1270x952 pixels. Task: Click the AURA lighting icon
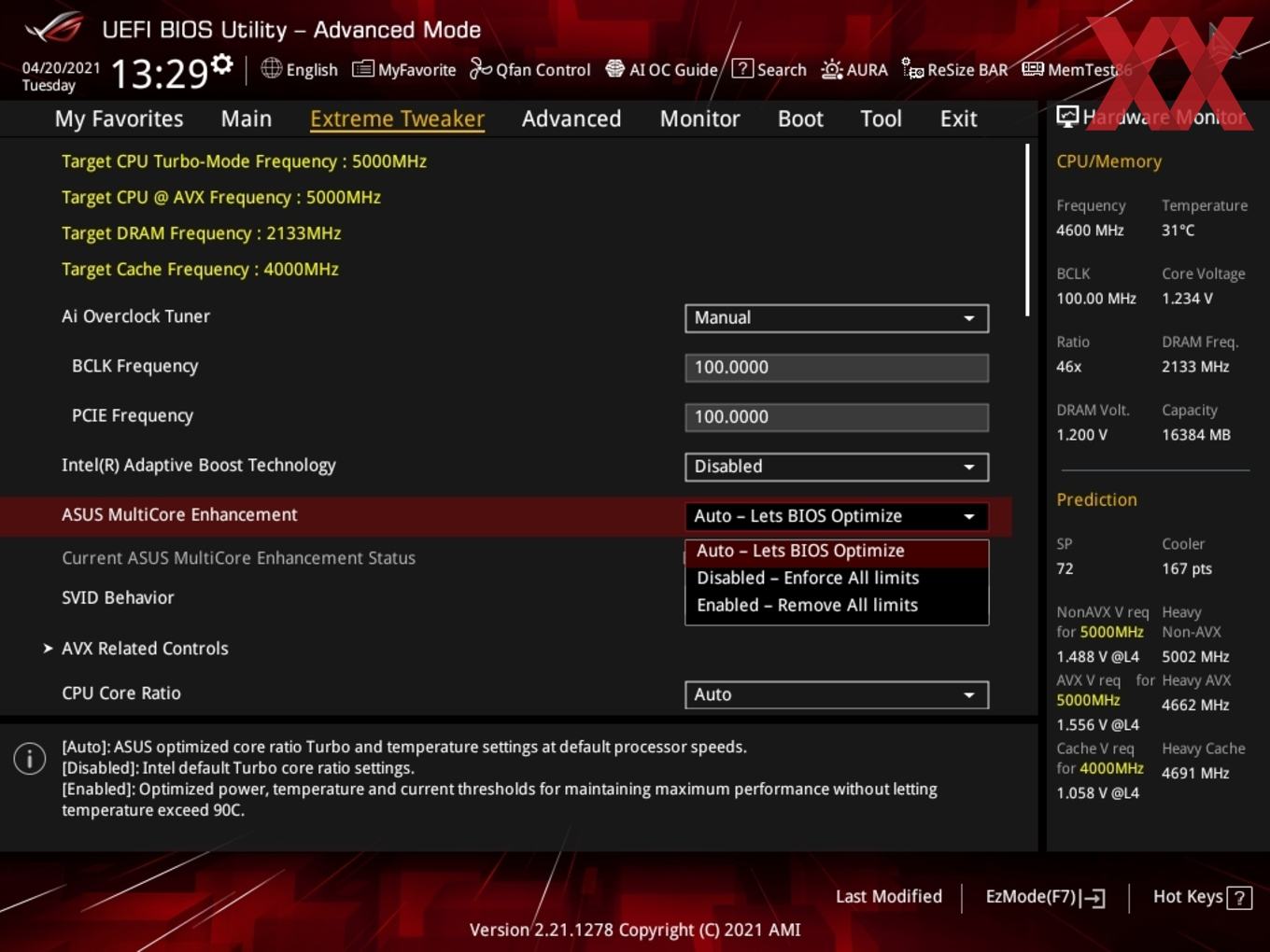pos(831,69)
